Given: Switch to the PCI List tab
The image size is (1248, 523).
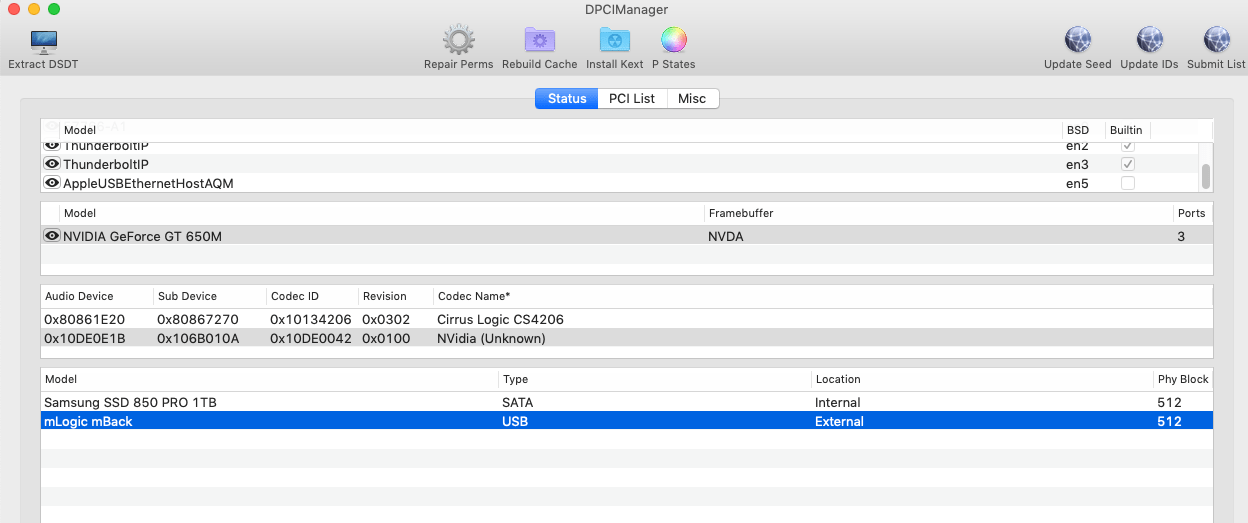Looking at the screenshot, I should coord(632,98).
